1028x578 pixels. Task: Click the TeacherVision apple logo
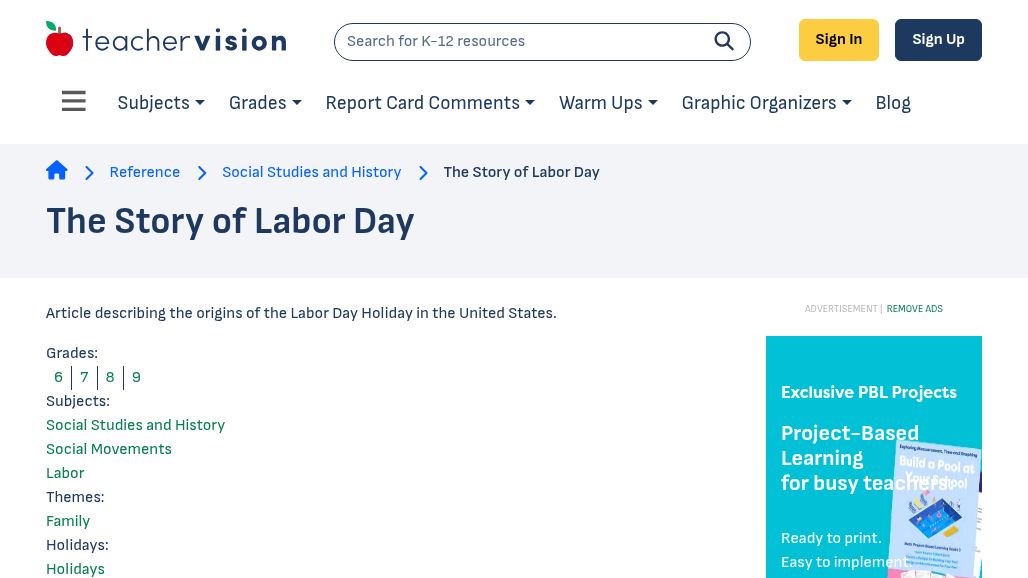(60, 40)
